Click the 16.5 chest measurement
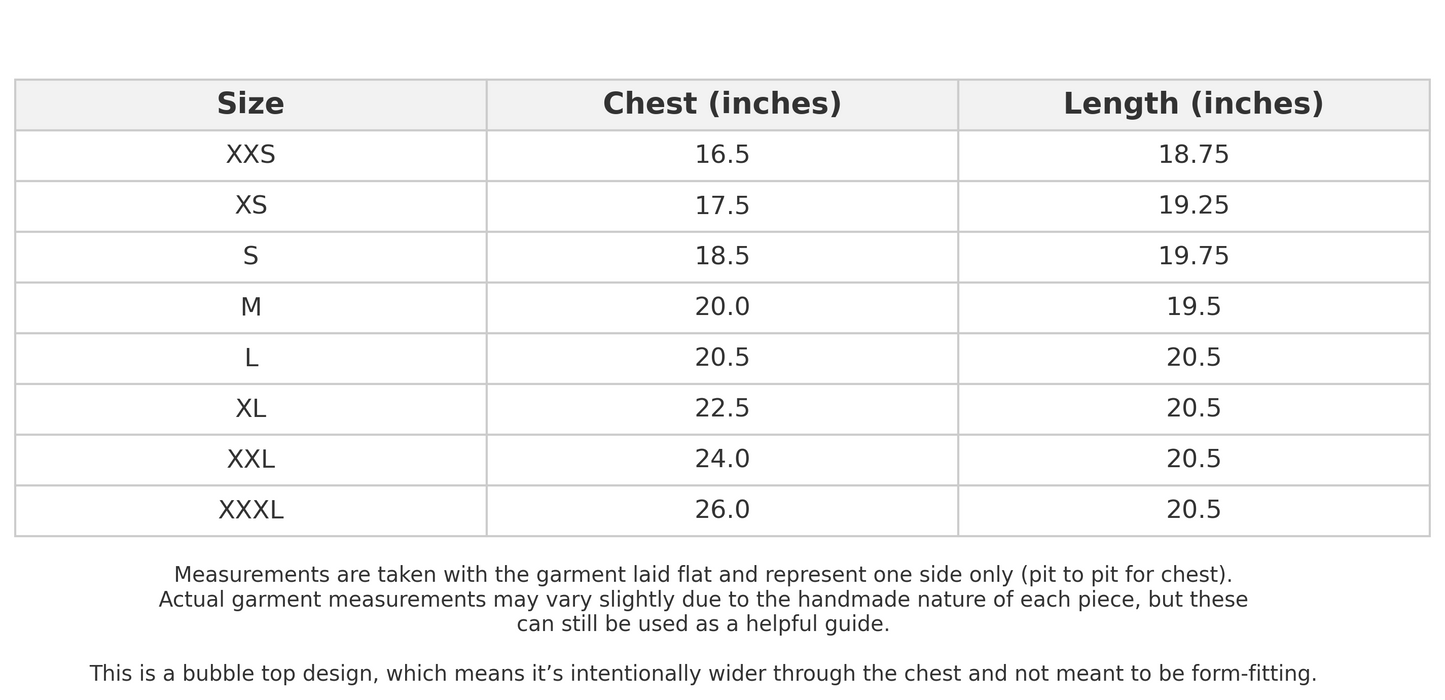The image size is (1445, 700). click(722, 155)
